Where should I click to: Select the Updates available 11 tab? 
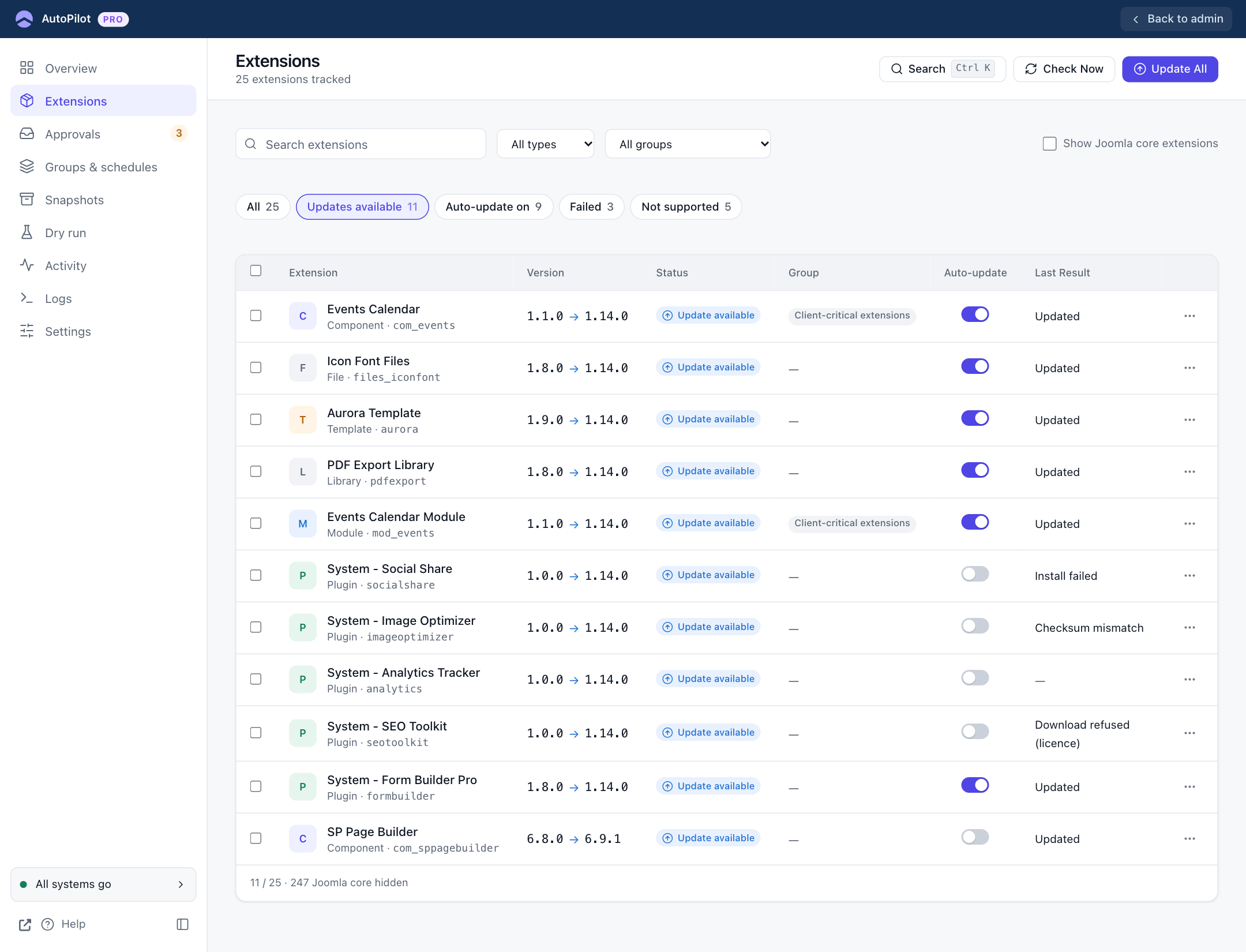[362, 207]
